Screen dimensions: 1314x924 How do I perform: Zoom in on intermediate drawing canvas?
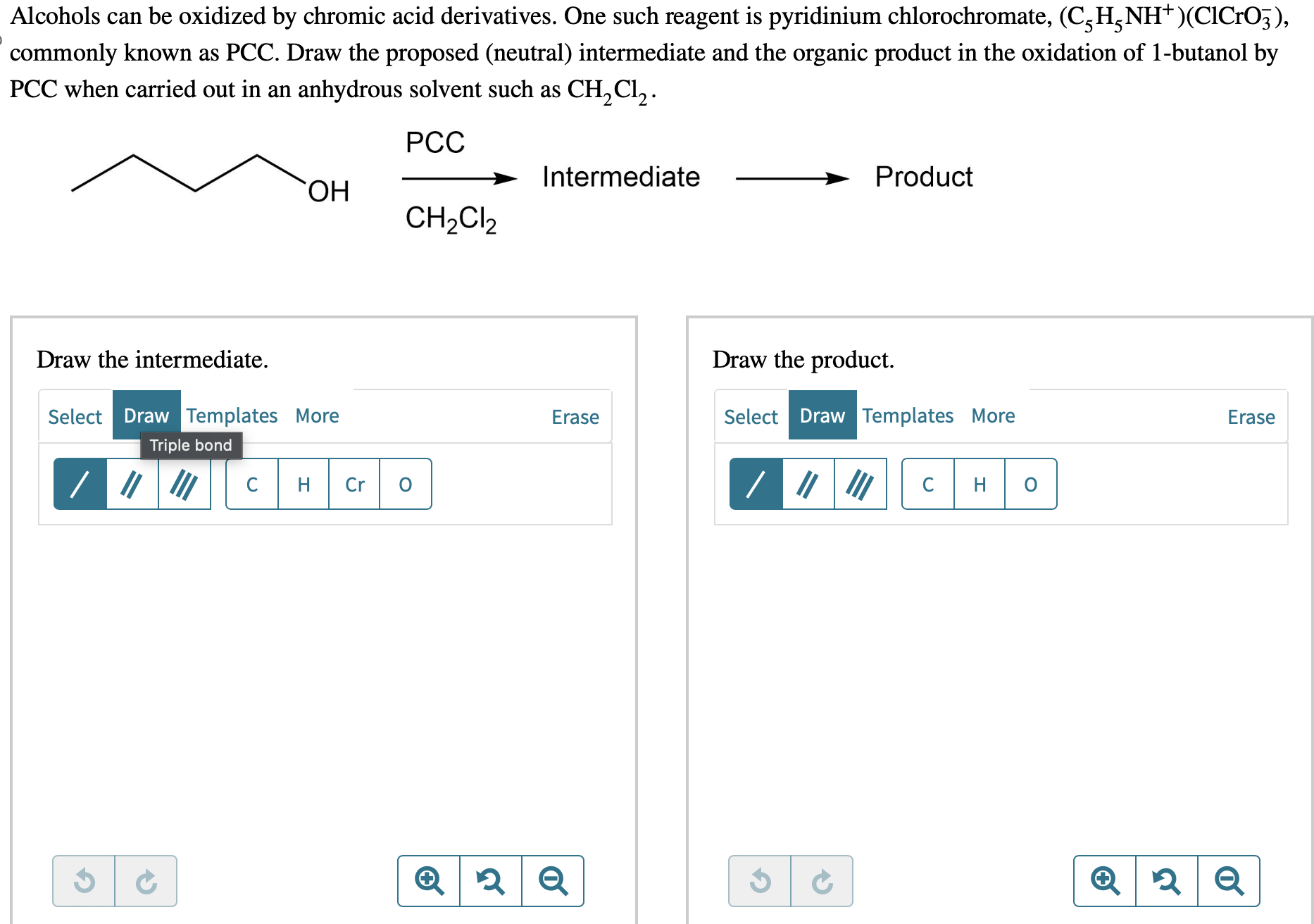429,881
